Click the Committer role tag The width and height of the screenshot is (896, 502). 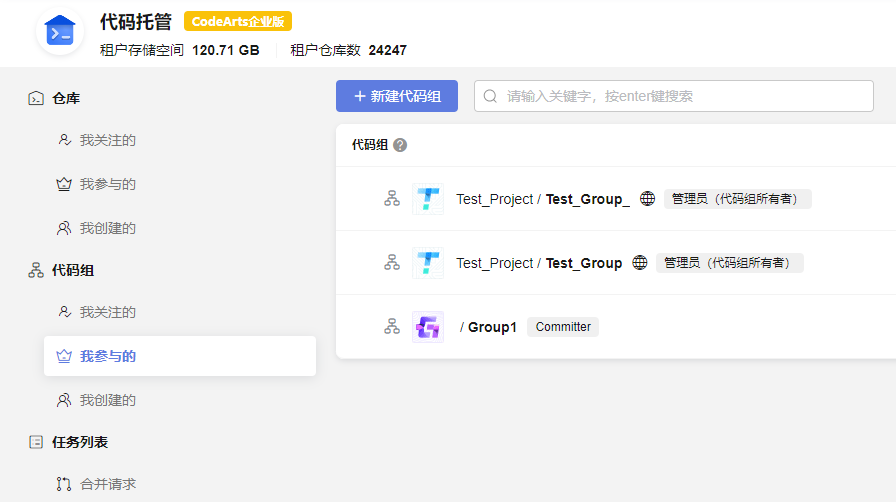tap(563, 327)
